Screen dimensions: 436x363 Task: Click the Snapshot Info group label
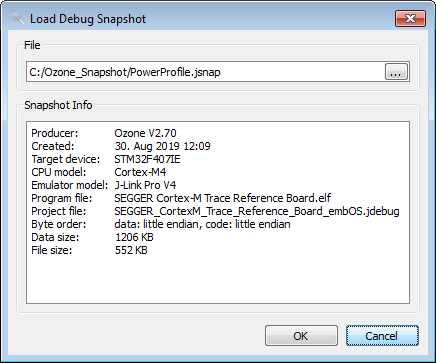tap(58, 105)
